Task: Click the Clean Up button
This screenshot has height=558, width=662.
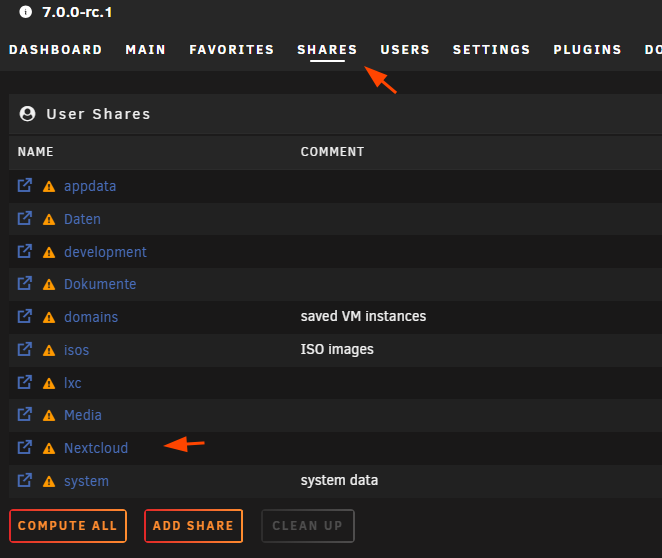Action: click(x=308, y=525)
